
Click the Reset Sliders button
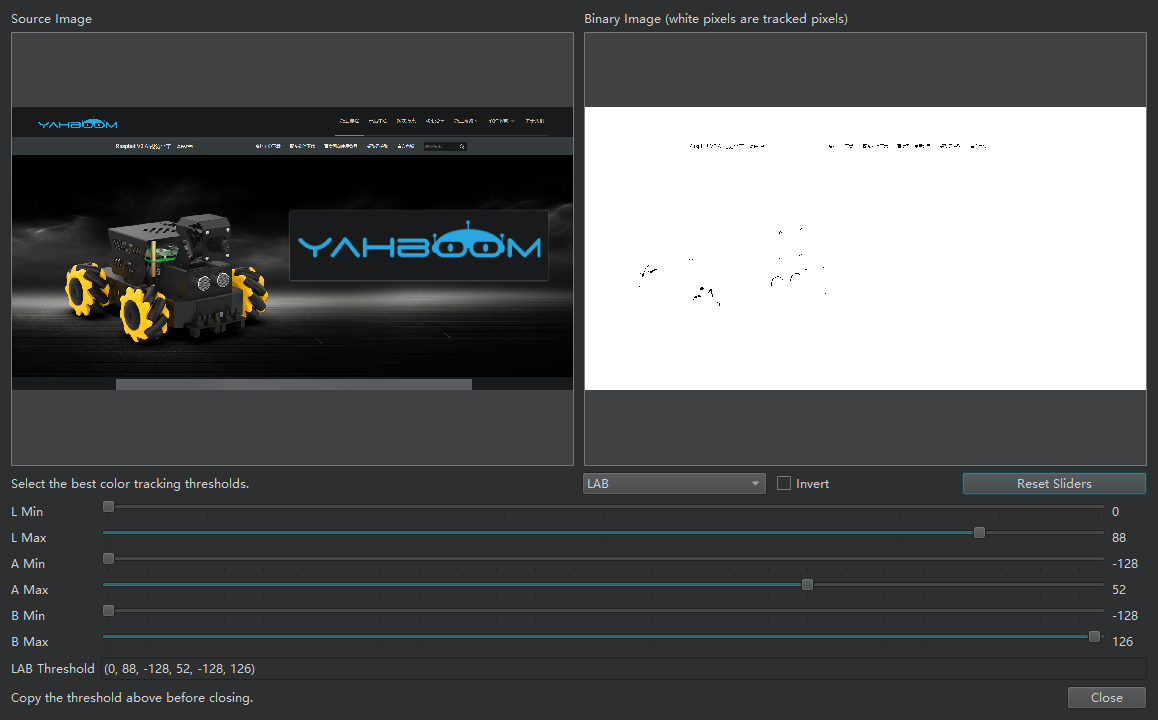point(1054,484)
